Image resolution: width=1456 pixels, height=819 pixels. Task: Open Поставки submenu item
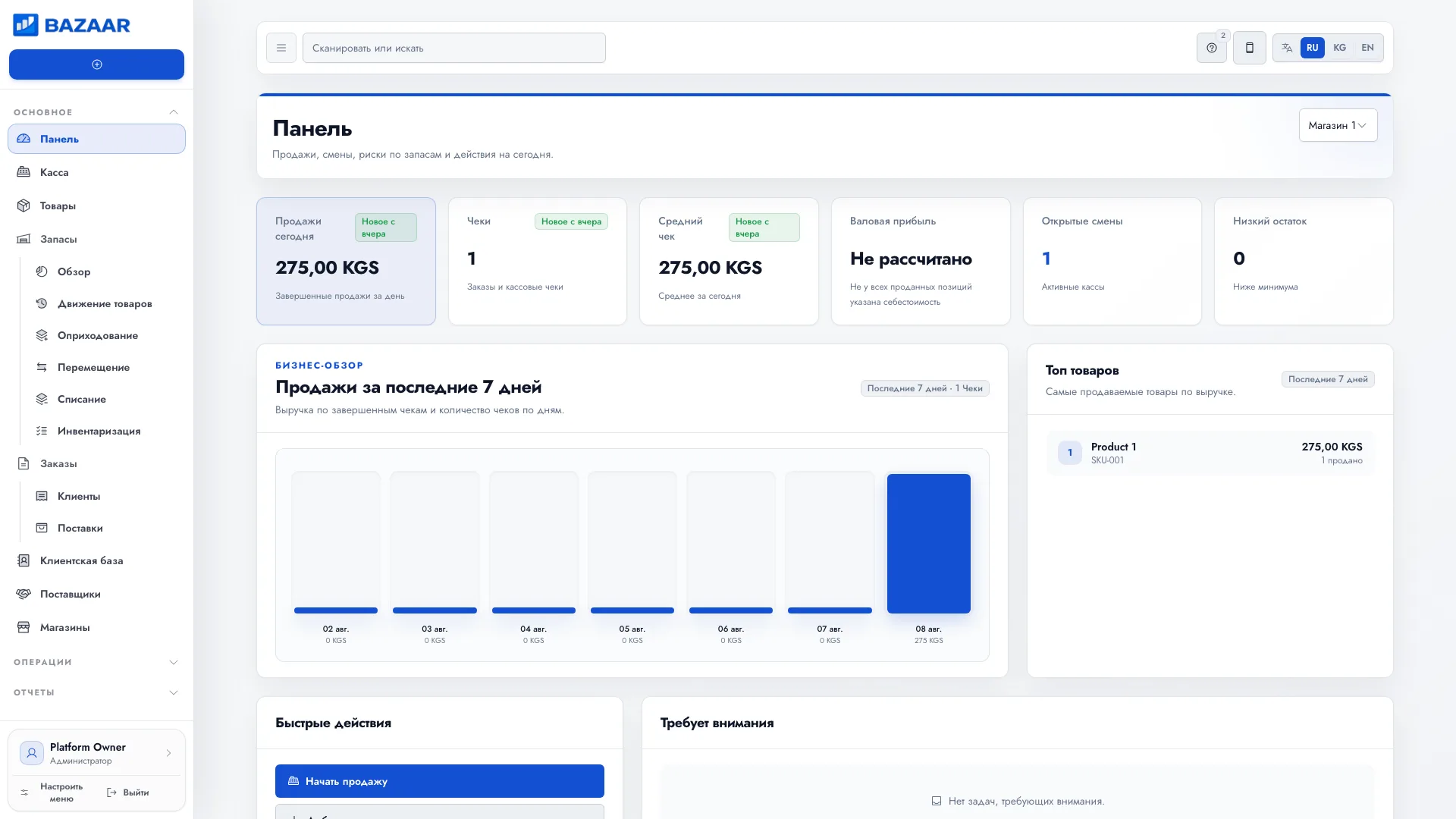[105, 528]
